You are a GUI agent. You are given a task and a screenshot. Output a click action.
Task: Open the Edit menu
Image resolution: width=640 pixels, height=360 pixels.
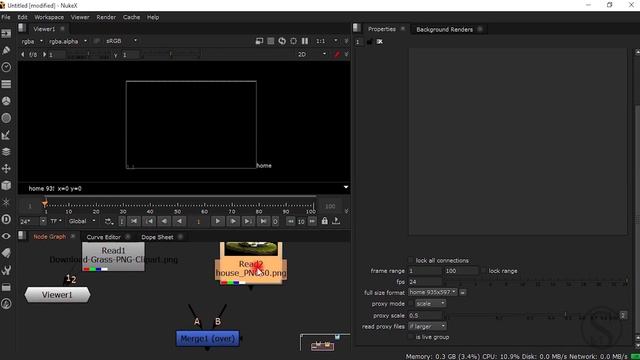point(22,17)
